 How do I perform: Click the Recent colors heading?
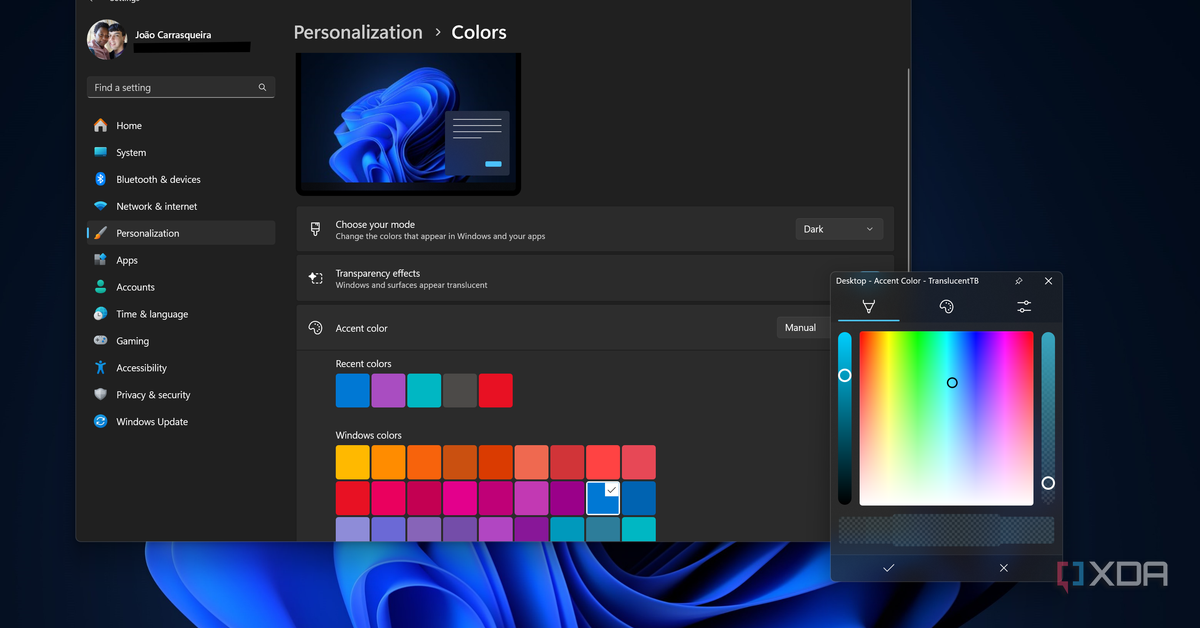(364, 364)
